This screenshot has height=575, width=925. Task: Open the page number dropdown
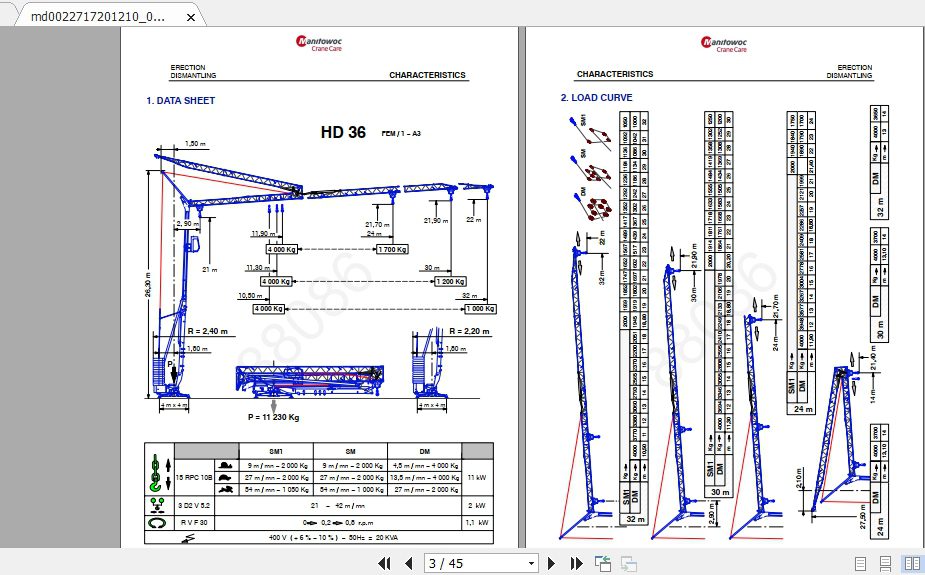[x=531, y=564]
